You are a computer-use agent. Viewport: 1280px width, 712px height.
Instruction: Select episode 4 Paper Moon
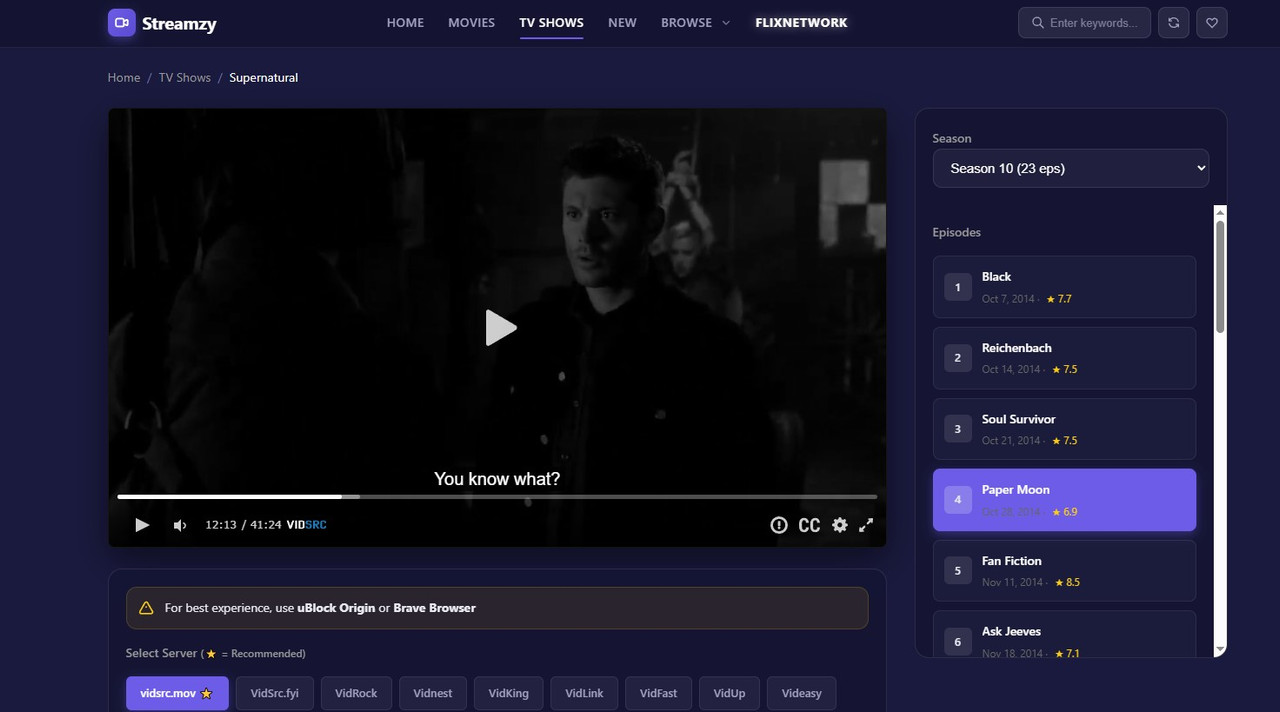[1064, 500]
